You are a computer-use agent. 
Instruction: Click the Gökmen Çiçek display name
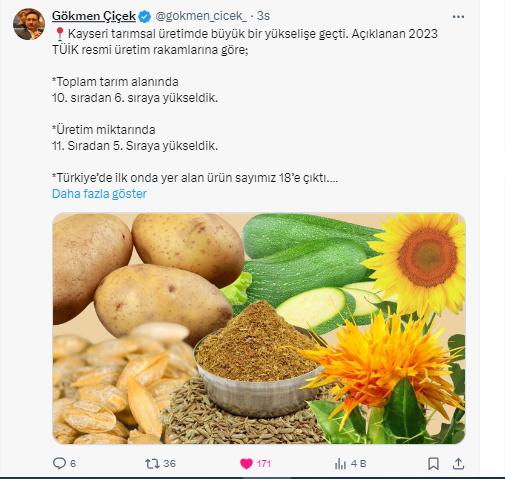[94, 16]
